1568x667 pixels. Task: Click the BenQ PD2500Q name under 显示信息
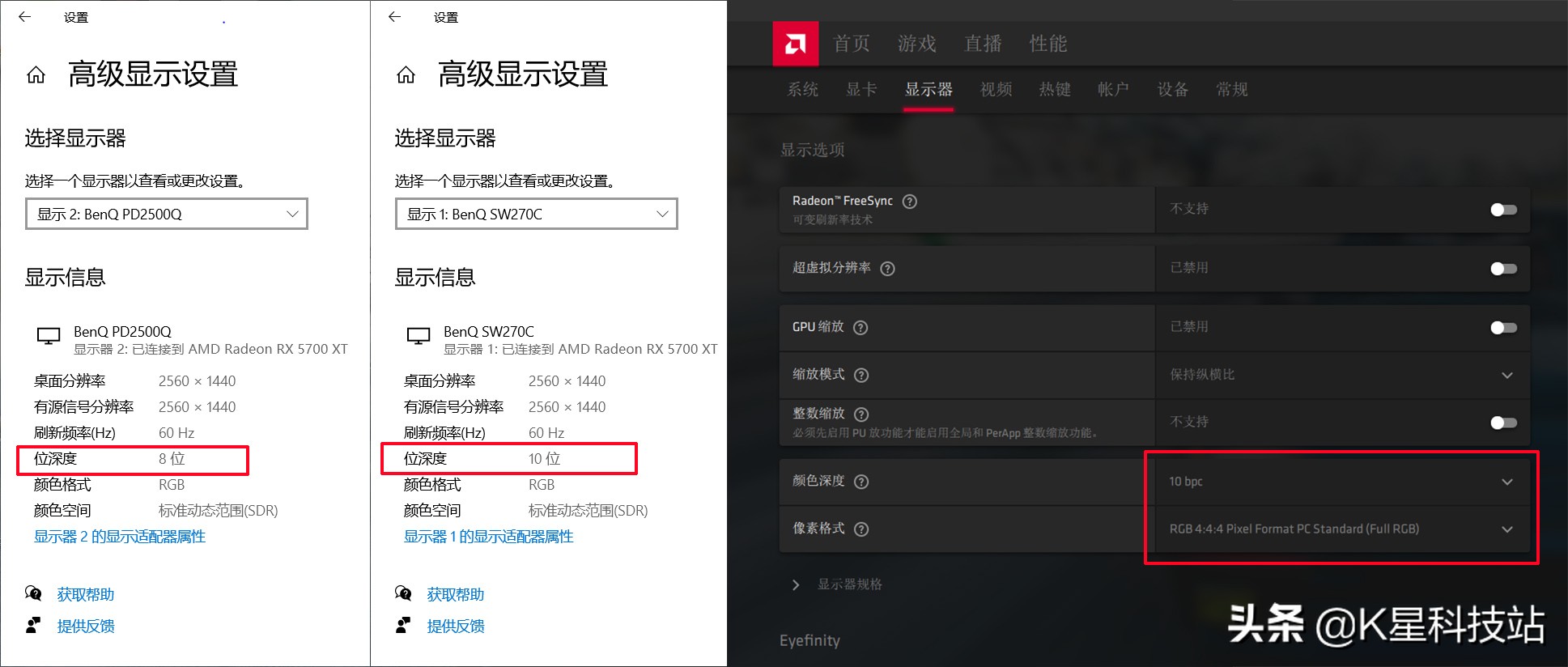click(122, 331)
